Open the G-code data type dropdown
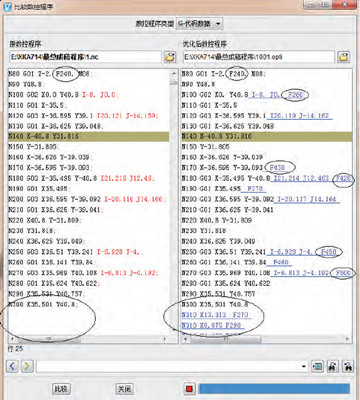The height and width of the screenshot is (400, 360). pyautogui.click(x=199, y=24)
